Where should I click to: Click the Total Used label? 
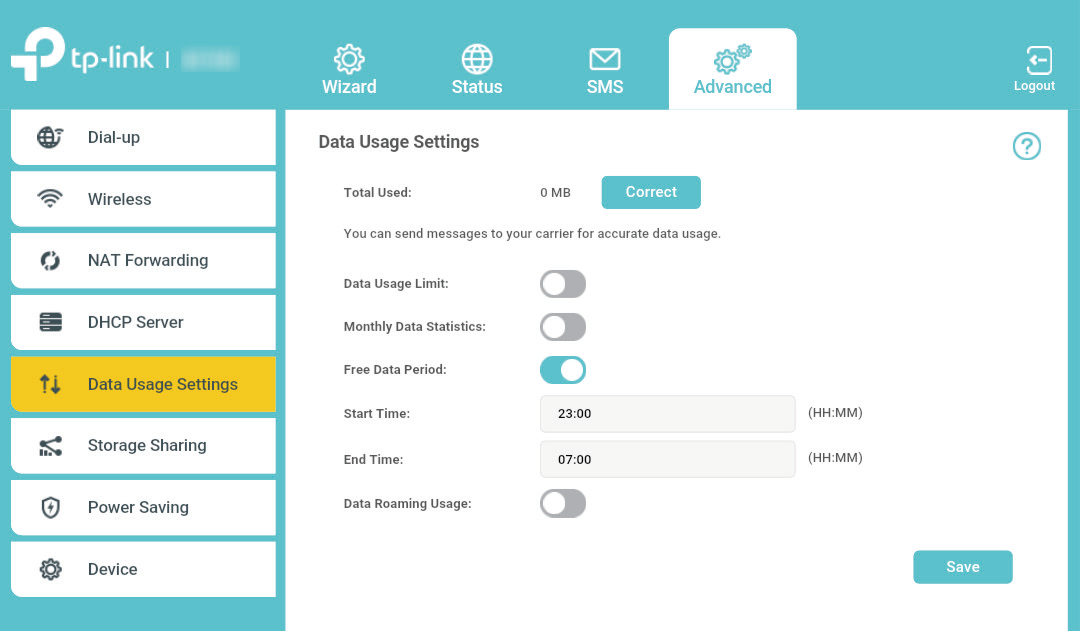(x=377, y=193)
